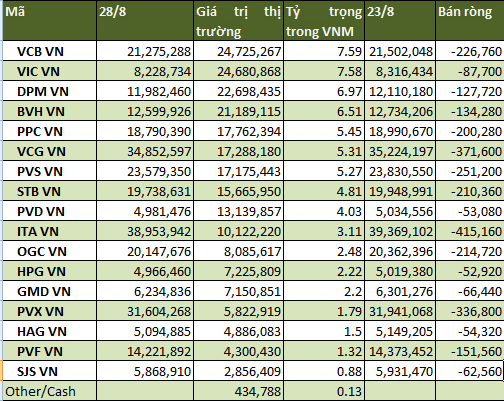Click the cell containing 35,224,197
Viewport: 504px width, 401px height.
pyautogui.click(x=400, y=151)
